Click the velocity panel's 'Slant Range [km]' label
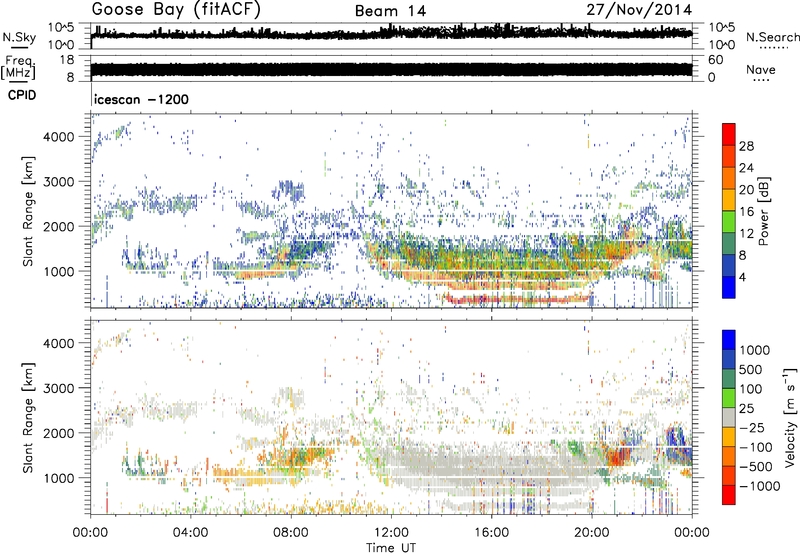 (28, 417)
